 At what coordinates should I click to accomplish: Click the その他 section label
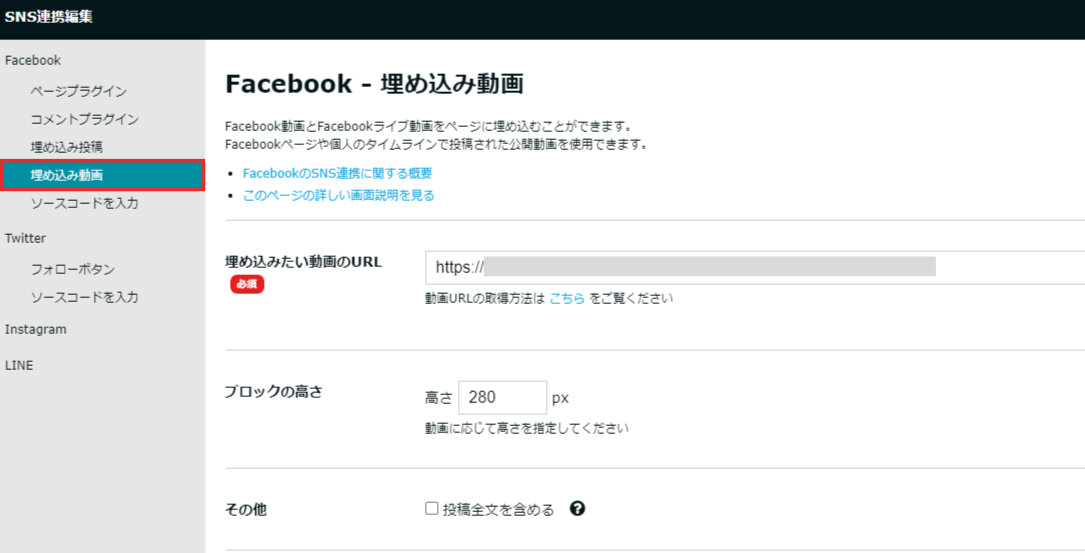tap(246, 510)
